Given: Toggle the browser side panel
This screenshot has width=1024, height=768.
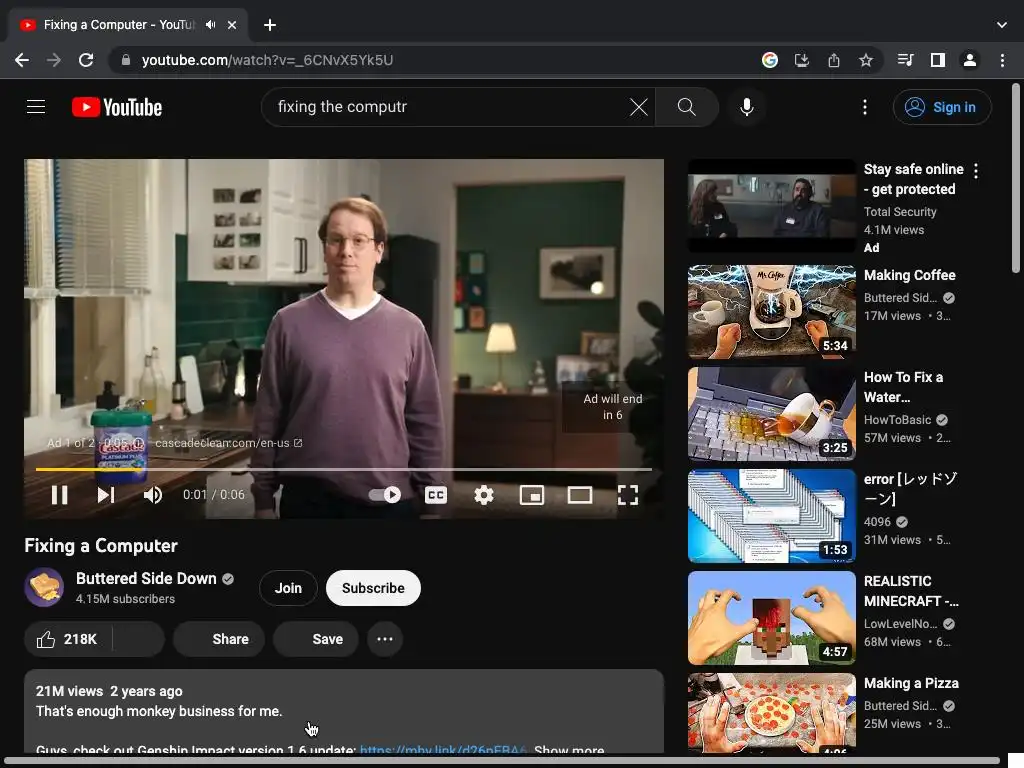Looking at the screenshot, I should [937, 60].
